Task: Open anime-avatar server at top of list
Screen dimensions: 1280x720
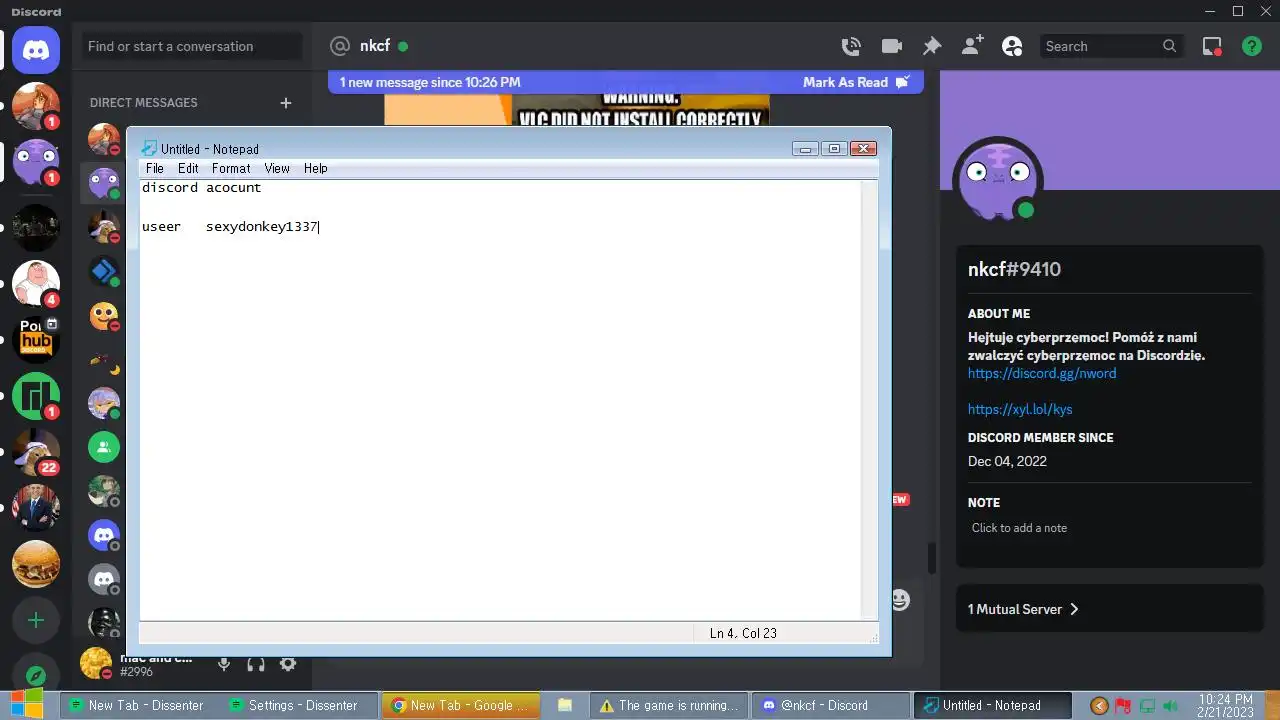Action: pos(36,106)
